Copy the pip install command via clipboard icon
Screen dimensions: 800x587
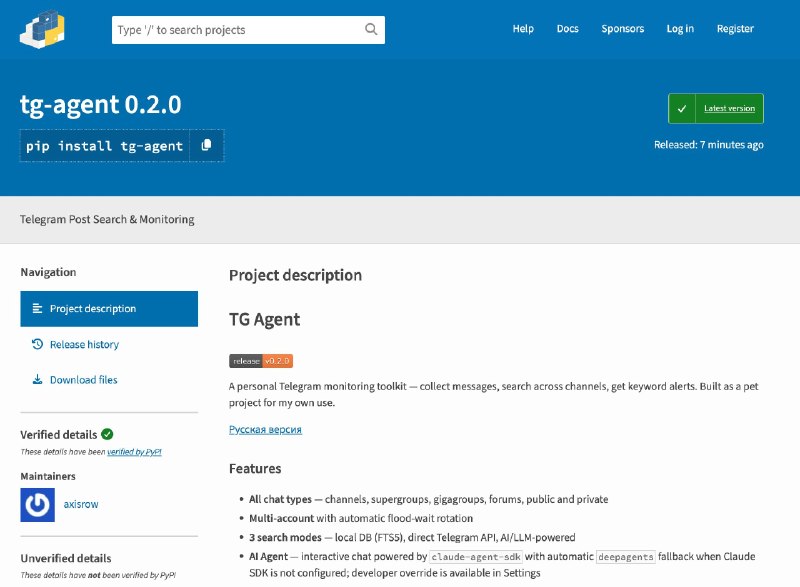(x=207, y=145)
